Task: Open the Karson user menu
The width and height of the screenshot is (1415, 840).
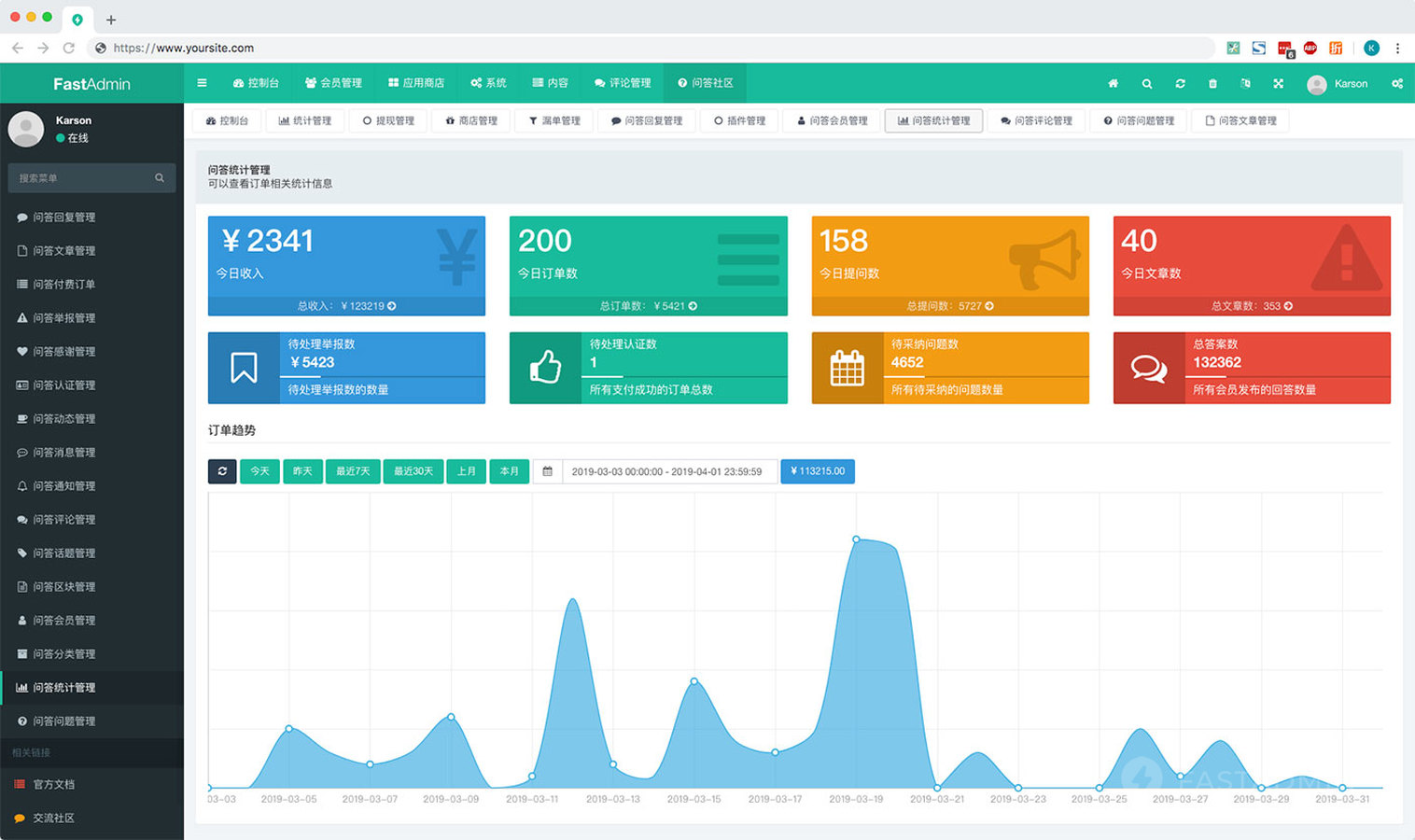Action: pyautogui.click(x=1338, y=84)
